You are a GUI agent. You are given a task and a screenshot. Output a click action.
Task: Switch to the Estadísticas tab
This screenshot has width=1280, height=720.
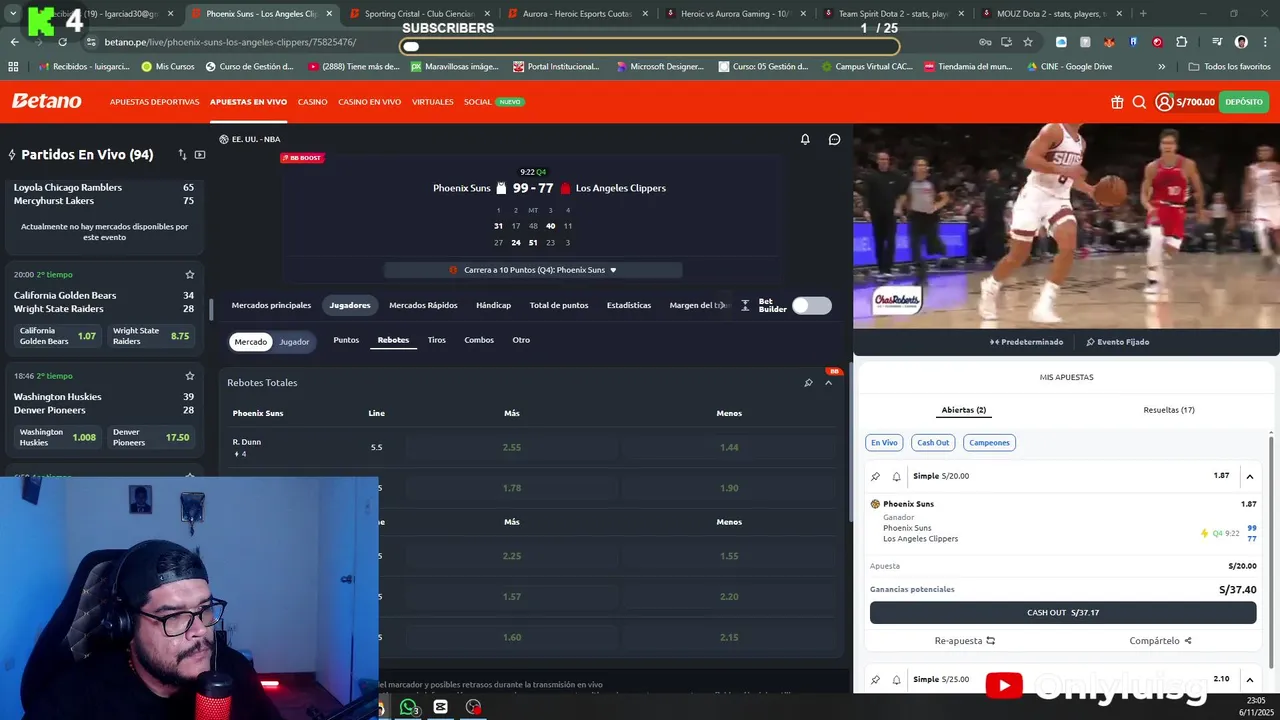click(628, 305)
